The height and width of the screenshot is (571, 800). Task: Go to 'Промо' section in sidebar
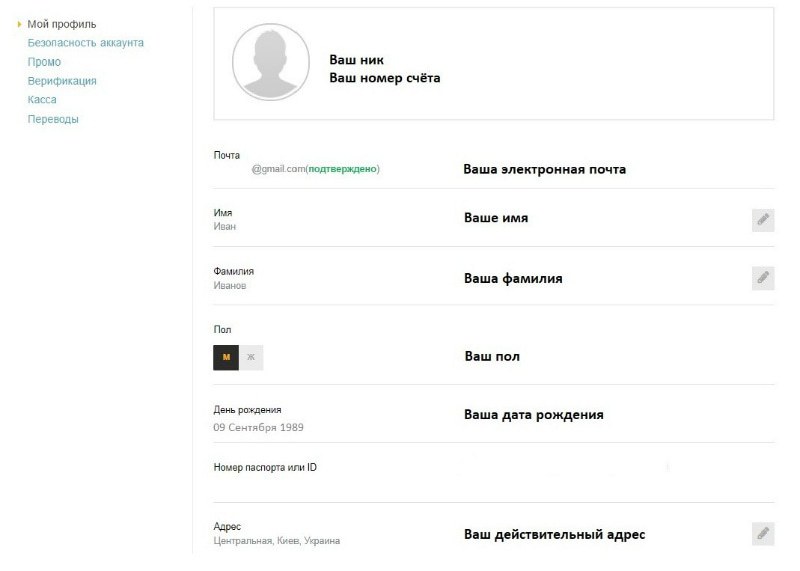tap(44, 62)
